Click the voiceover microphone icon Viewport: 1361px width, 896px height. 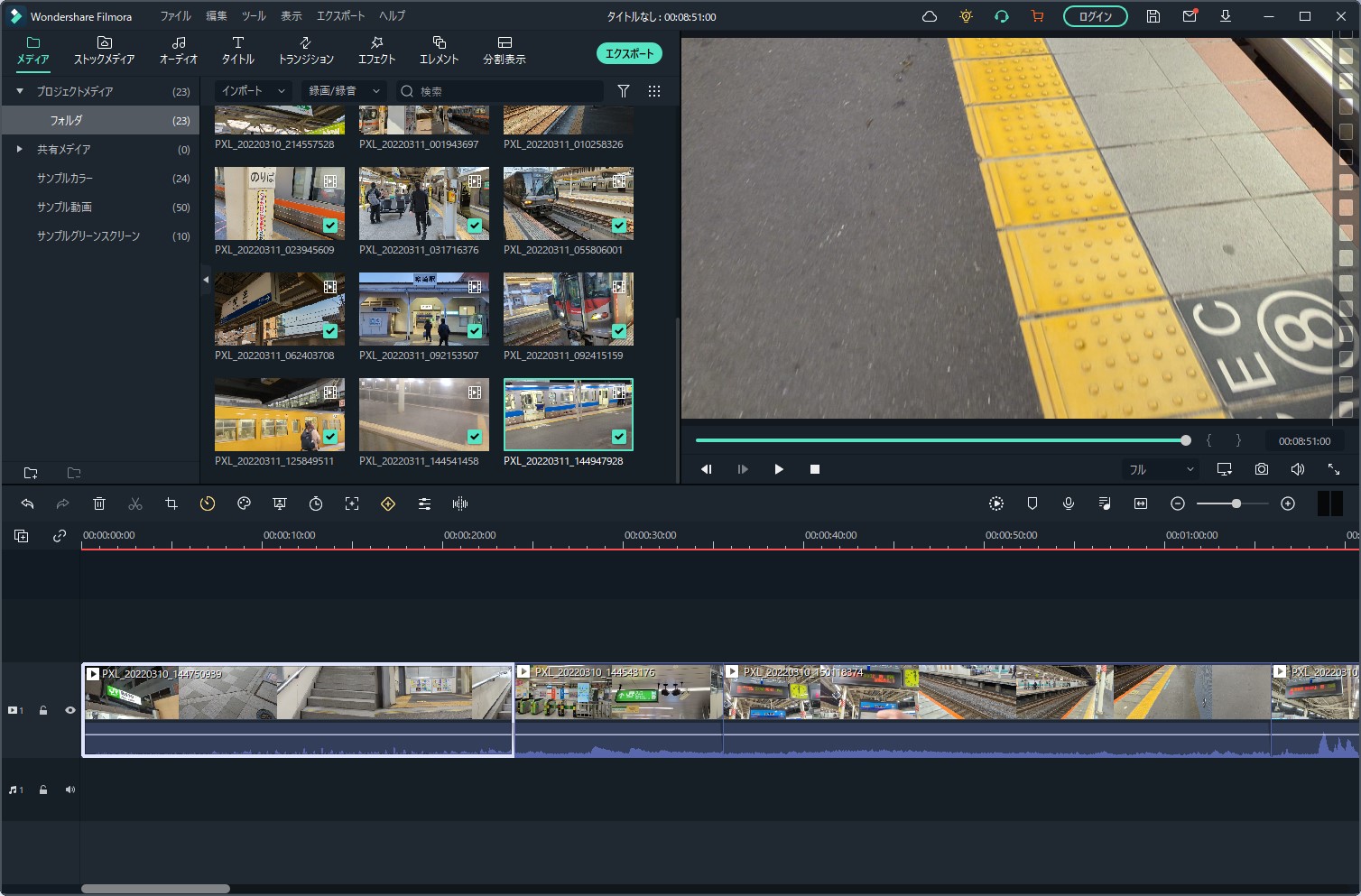pos(1069,503)
